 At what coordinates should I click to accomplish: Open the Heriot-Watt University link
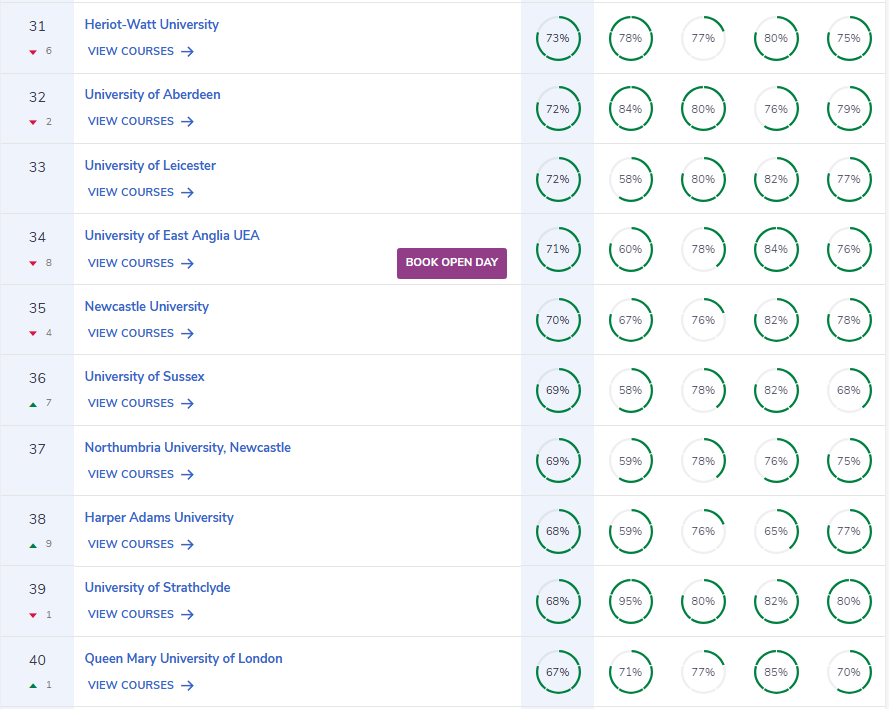151,24
